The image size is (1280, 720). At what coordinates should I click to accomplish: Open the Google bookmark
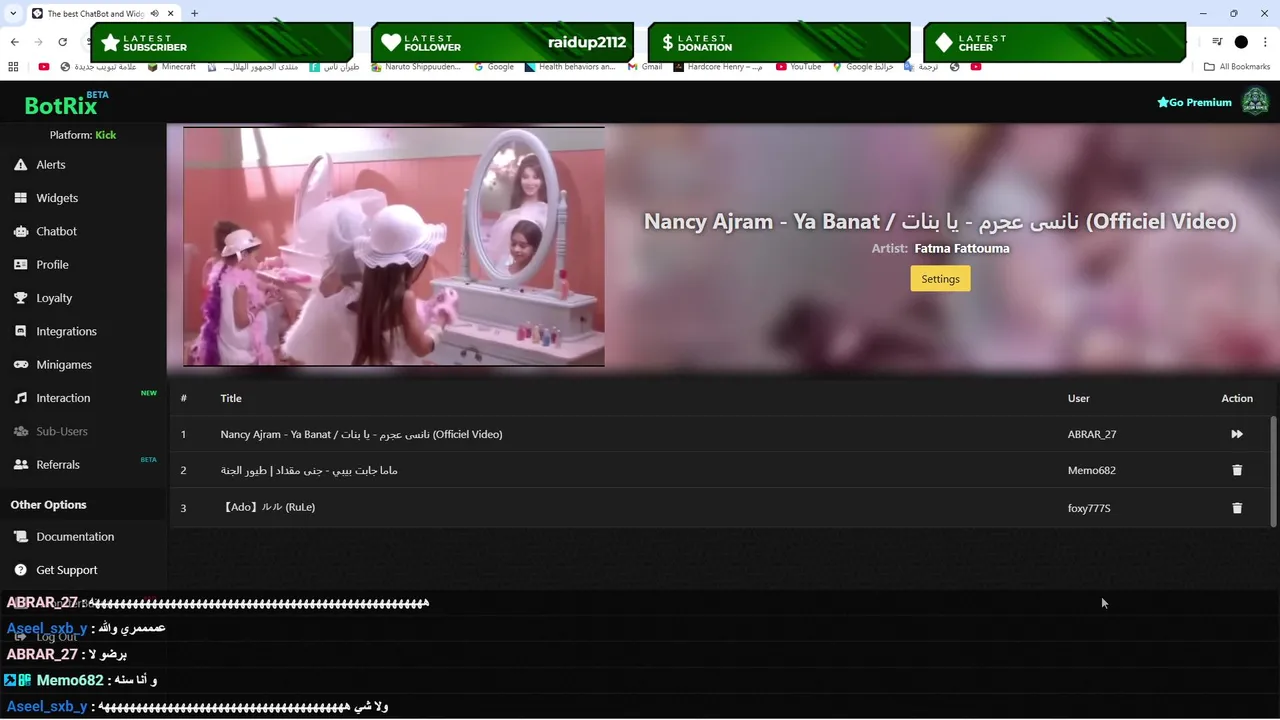[x=494, y=67]
